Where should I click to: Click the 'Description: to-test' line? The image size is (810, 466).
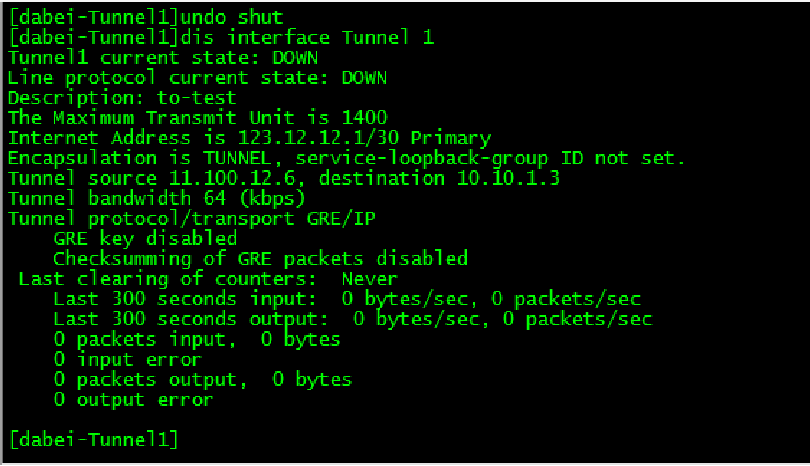pos(122,97)
